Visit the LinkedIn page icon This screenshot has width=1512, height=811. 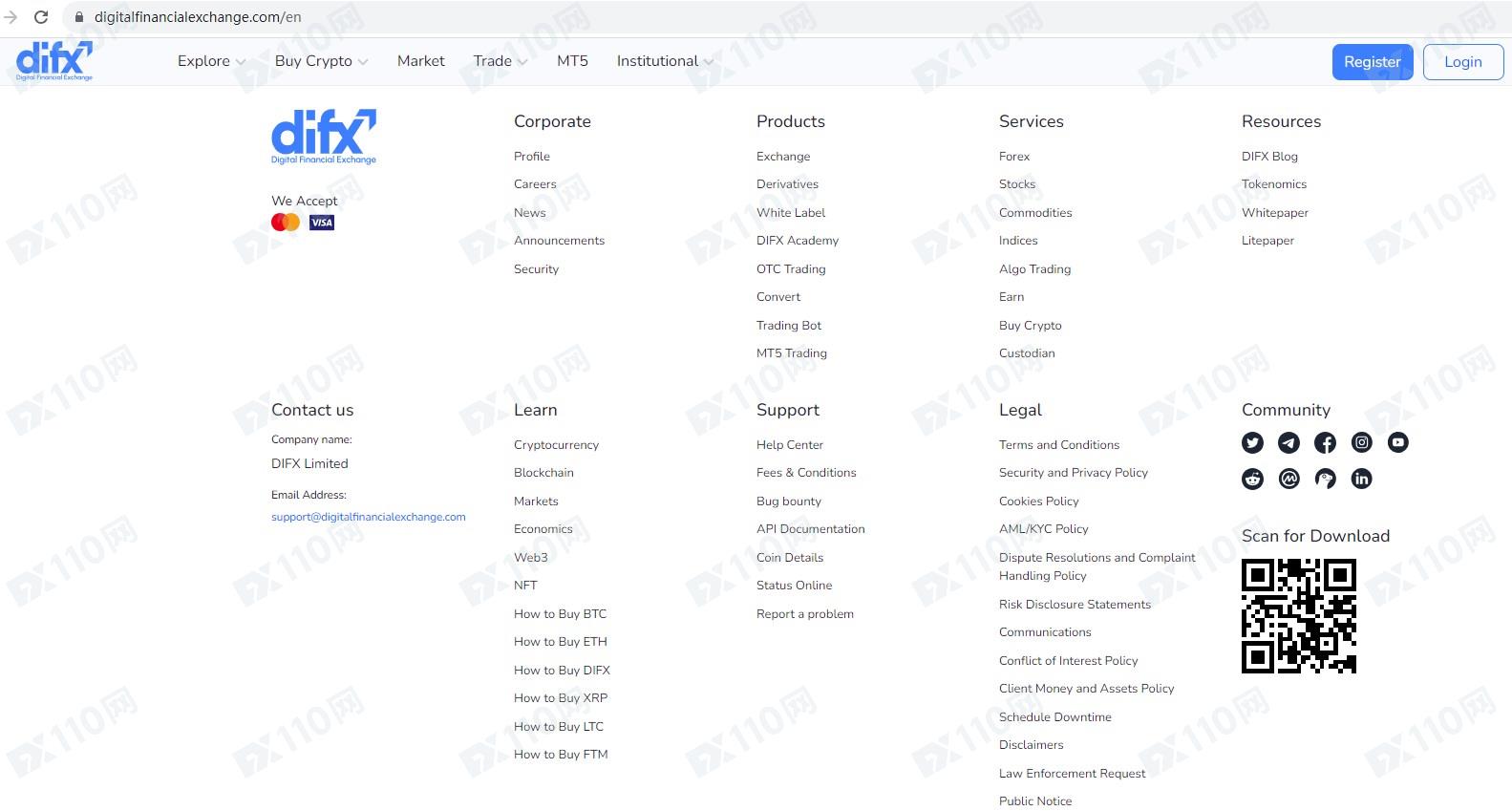(x=1361, y=479)
